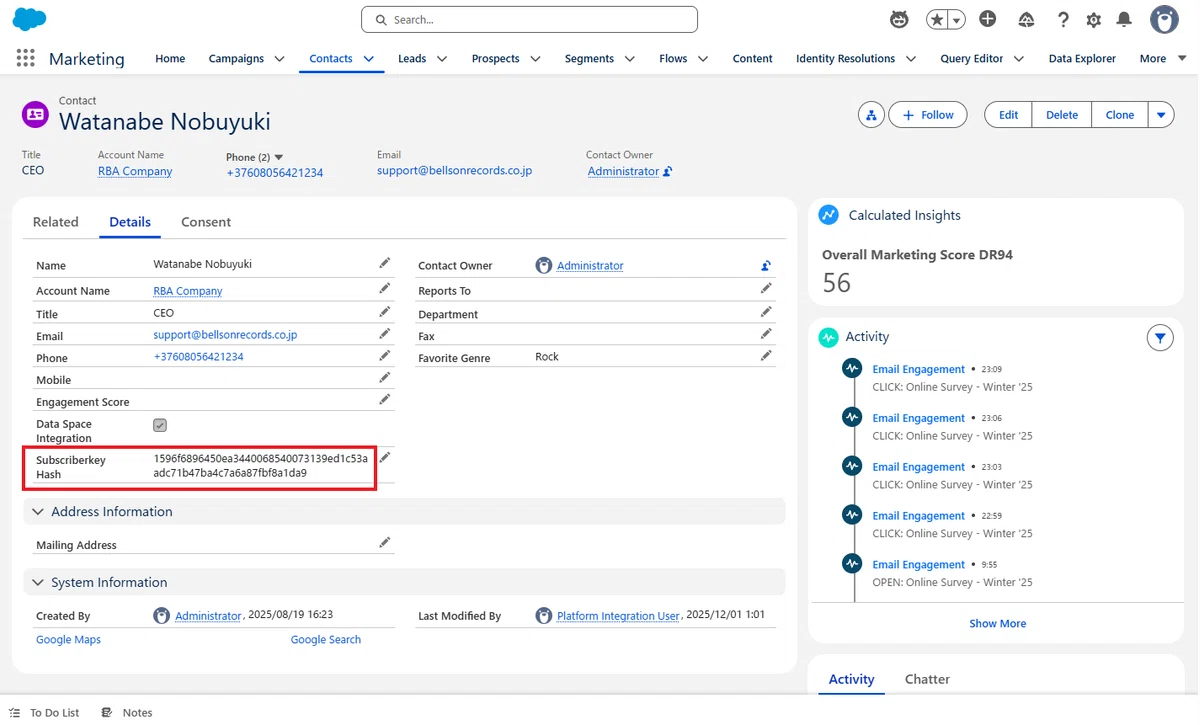Edit the Engagement Score field pencil
The height and width of the screenshot is (725, 1200).
pos(384,399)
